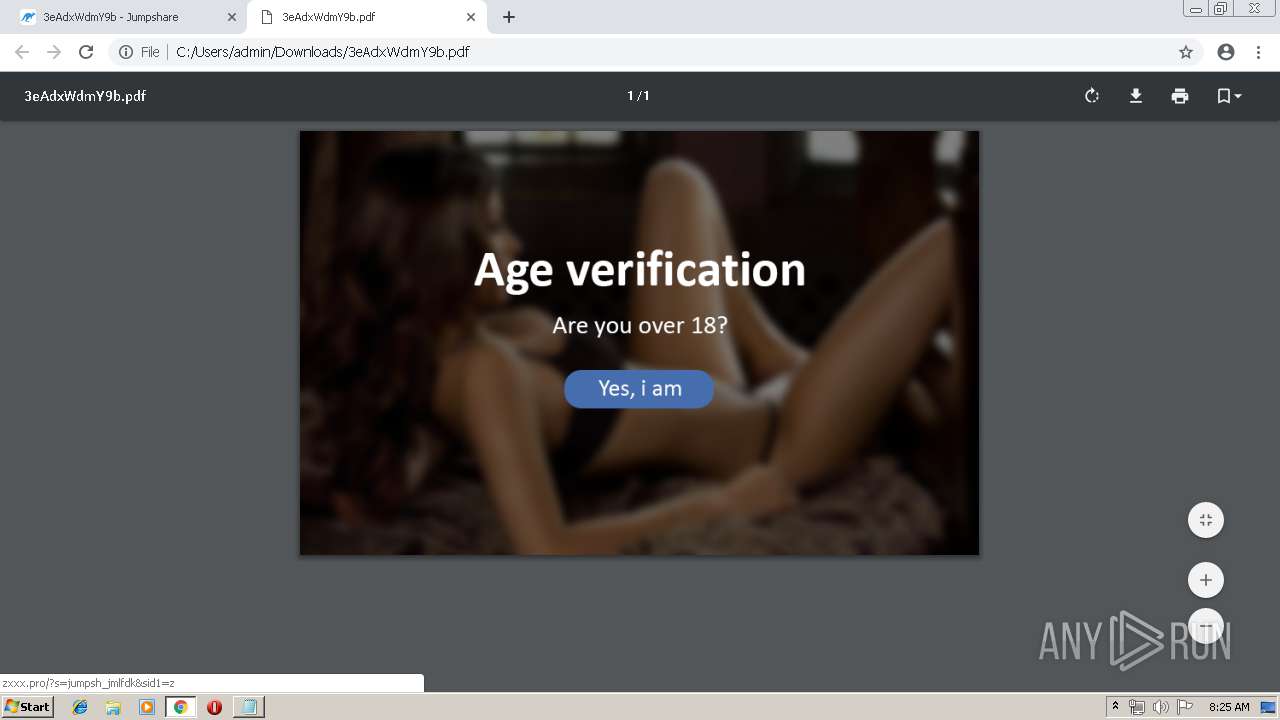Open Opera from the taskbar
This screenshot has width=1280, height=720.
coord(214,707)
